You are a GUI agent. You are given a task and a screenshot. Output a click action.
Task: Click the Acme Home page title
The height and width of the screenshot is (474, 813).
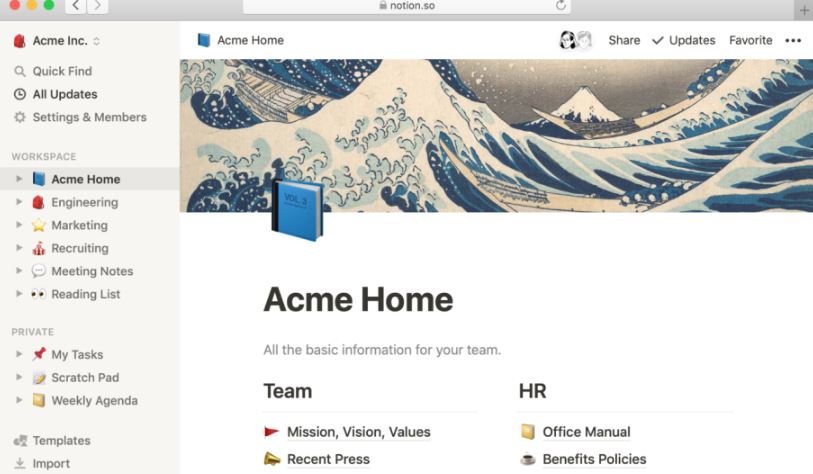358,300
